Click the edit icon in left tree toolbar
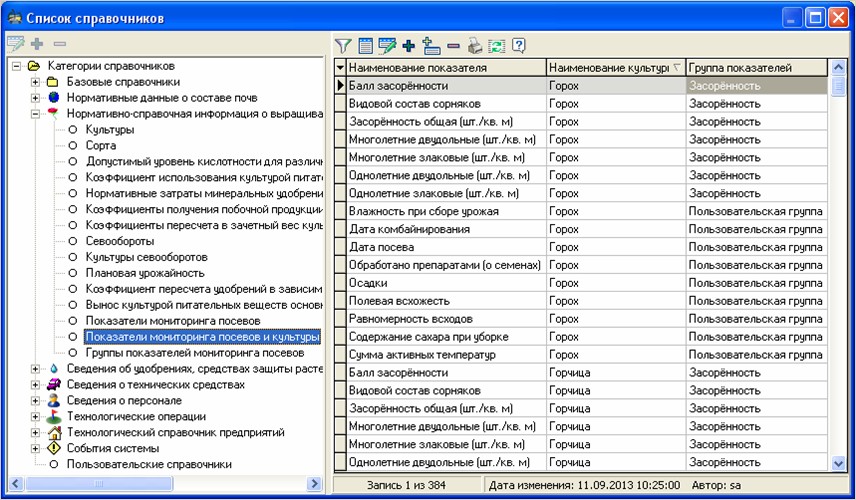Screen dimensions: 856x500 [x=15, y=45]
